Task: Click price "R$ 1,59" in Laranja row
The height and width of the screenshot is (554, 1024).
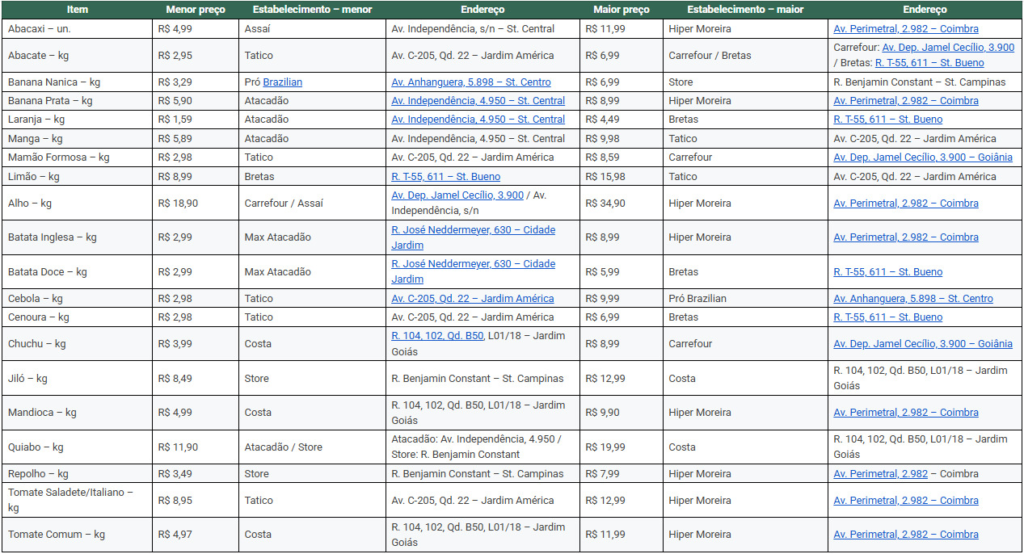Action: point(175,120)
